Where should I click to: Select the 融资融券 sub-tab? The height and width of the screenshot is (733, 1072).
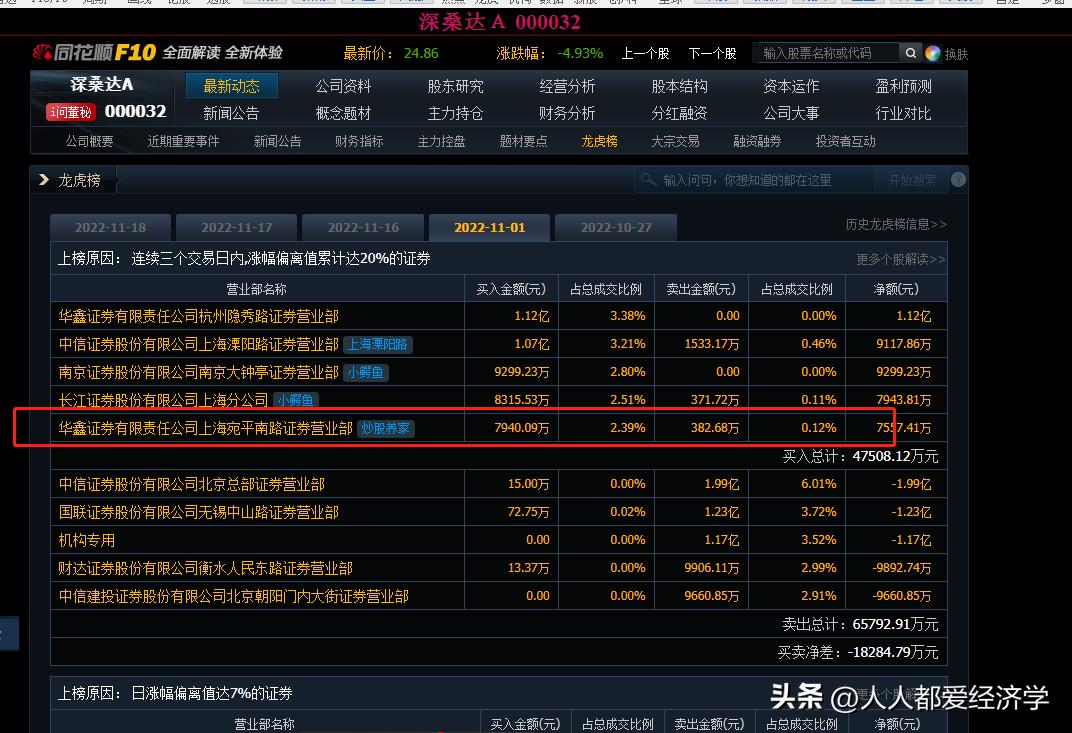757,142
